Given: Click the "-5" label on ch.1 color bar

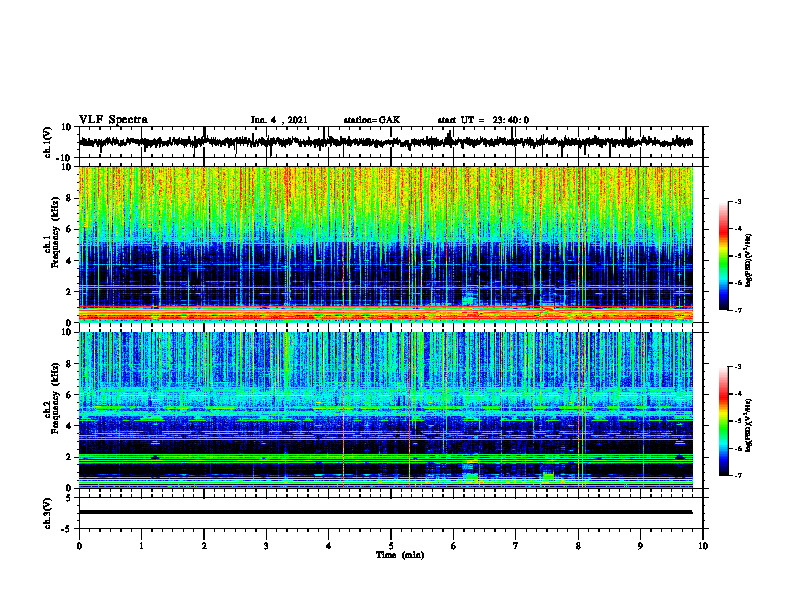Looking at the screenshot, I should tap(738, 256).
